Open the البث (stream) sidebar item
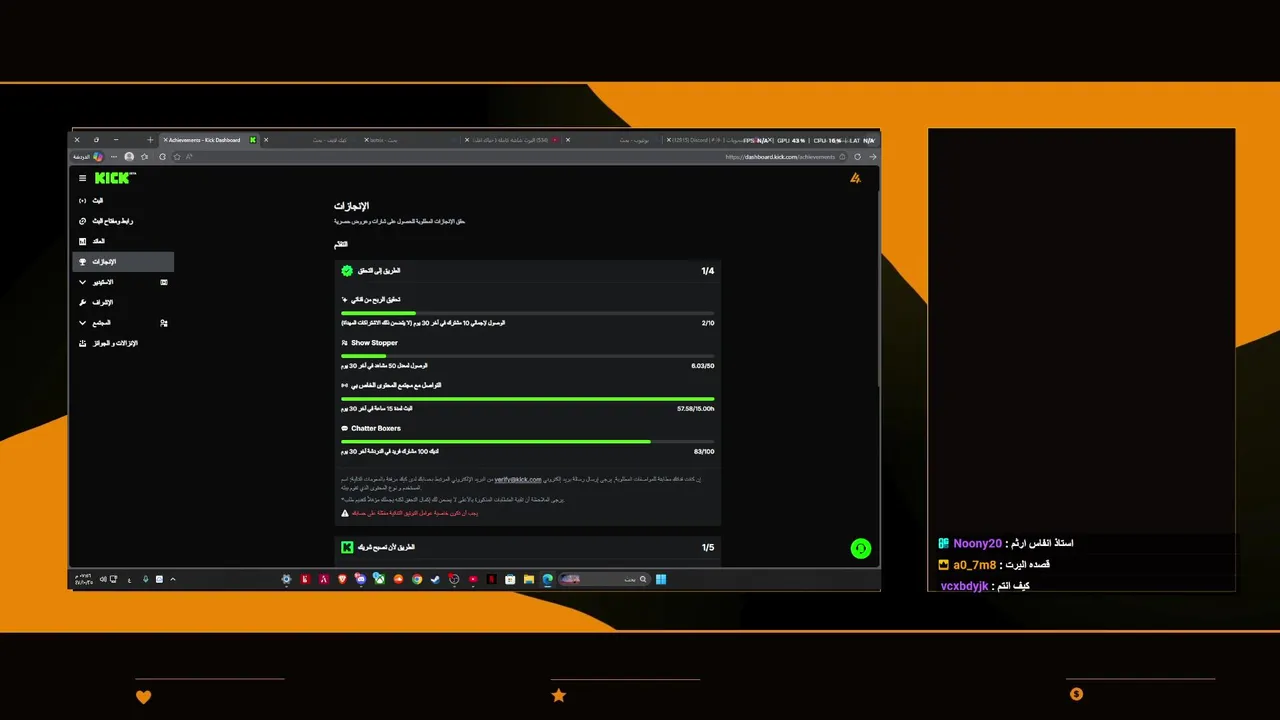 [123, 201]
